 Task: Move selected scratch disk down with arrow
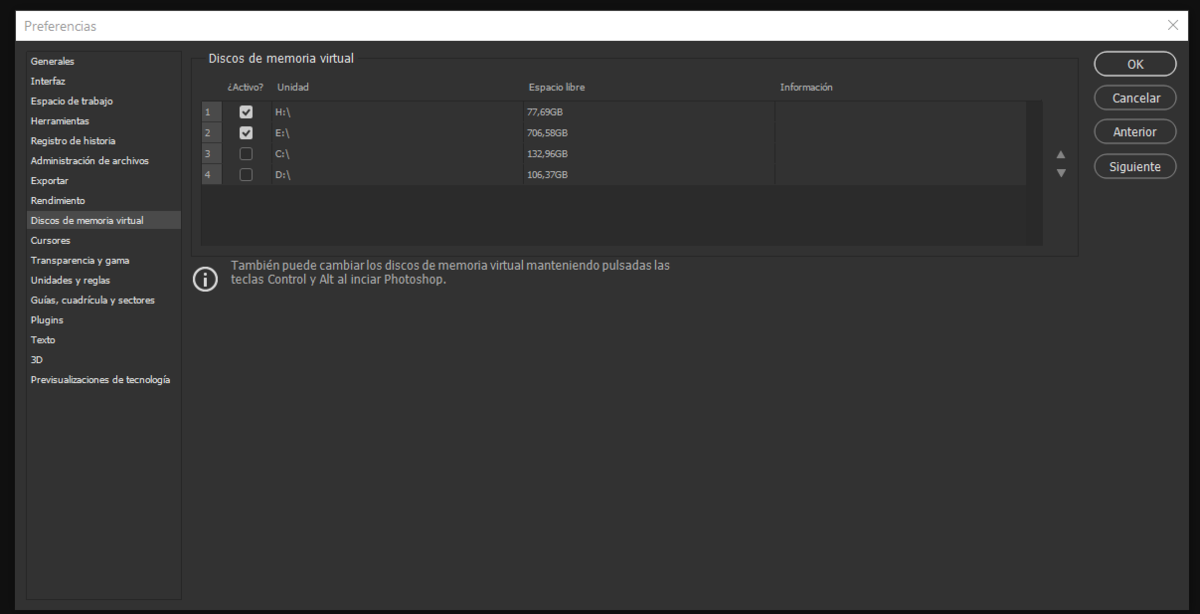1061,173
